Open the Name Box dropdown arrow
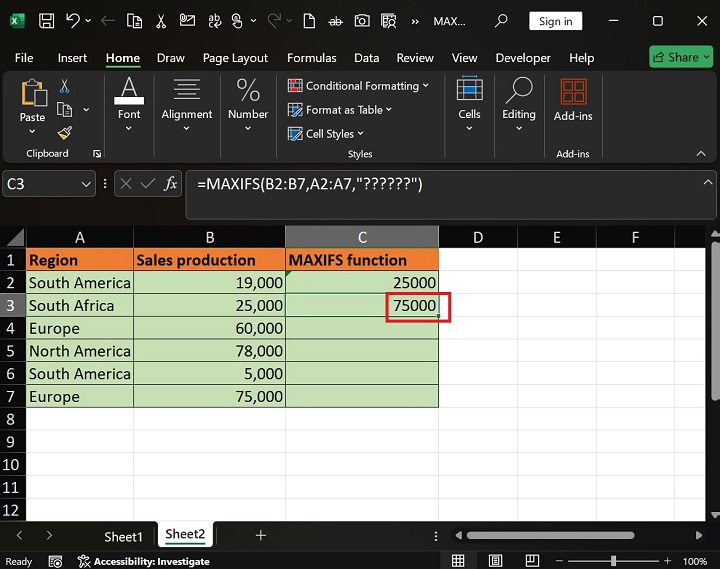720x569 pixels. pos(85,184)
